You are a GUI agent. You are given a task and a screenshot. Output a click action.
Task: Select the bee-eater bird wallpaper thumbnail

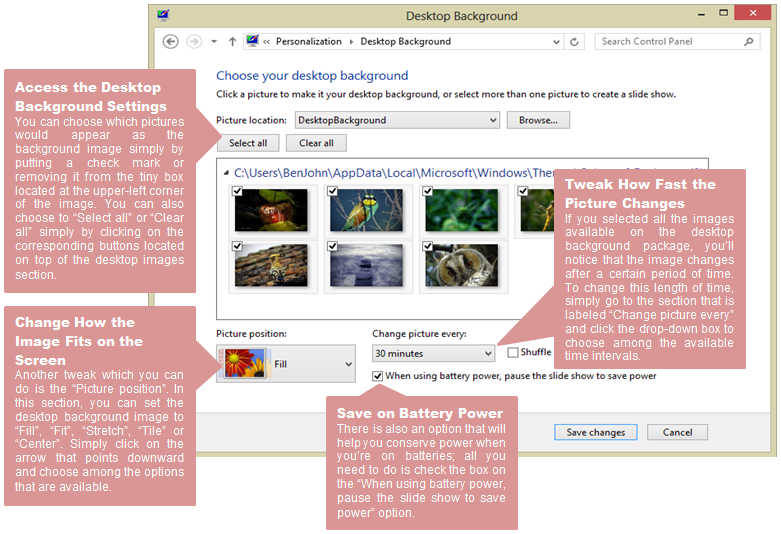click(x=367, y=211)
